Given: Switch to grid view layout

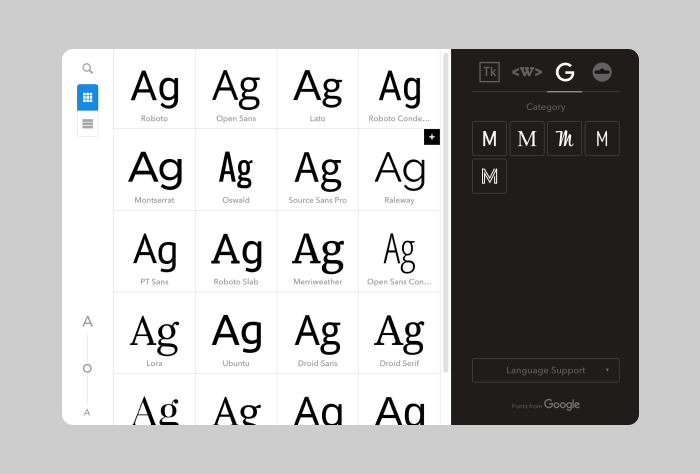Looking at the screenshot, I should [88, 97].
